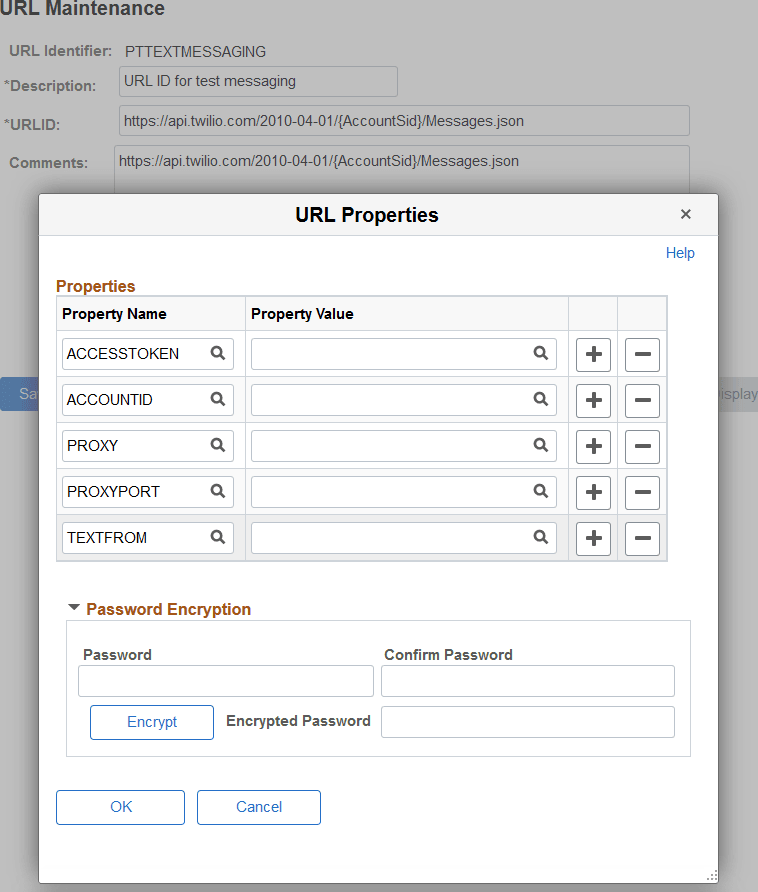Open the ACCESSTOKEN property name lookup
The image size is (758, 892).
218,354
